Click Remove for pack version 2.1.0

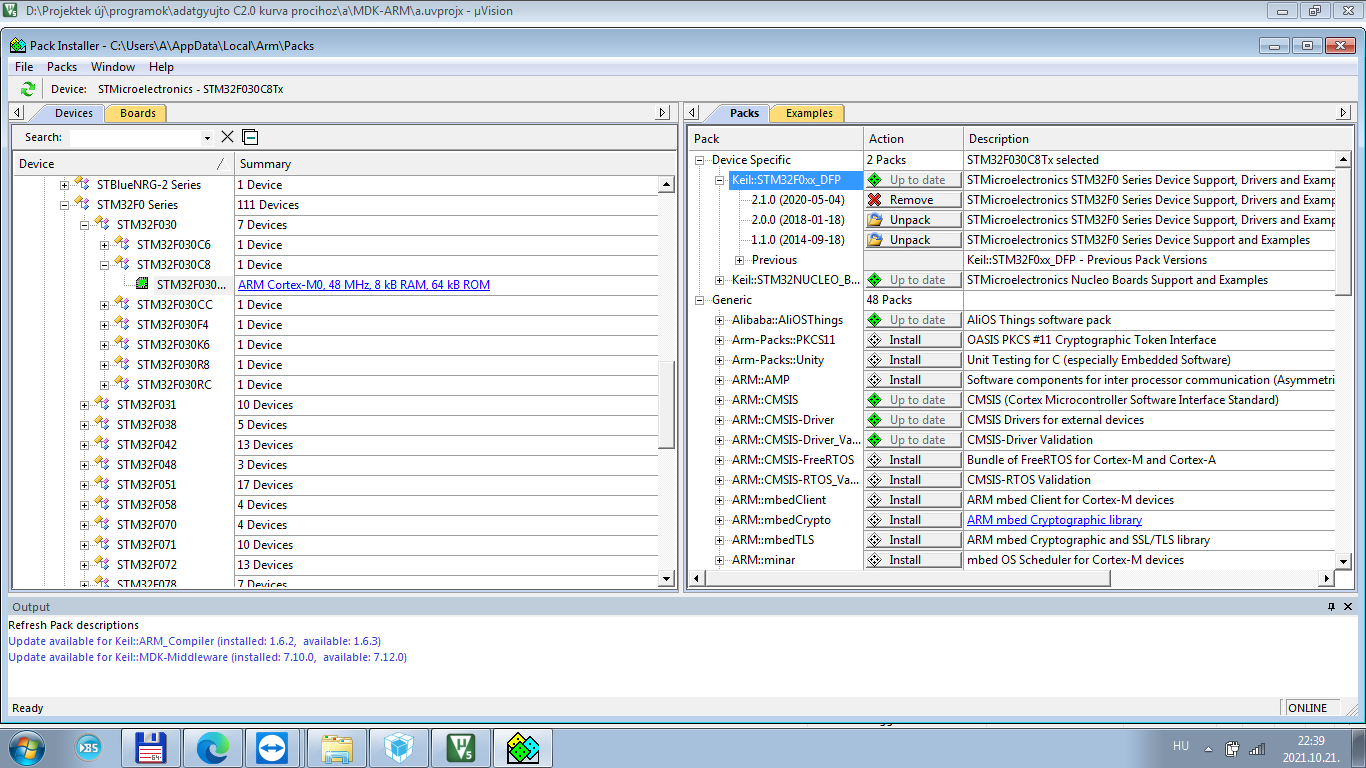[913, 200]
